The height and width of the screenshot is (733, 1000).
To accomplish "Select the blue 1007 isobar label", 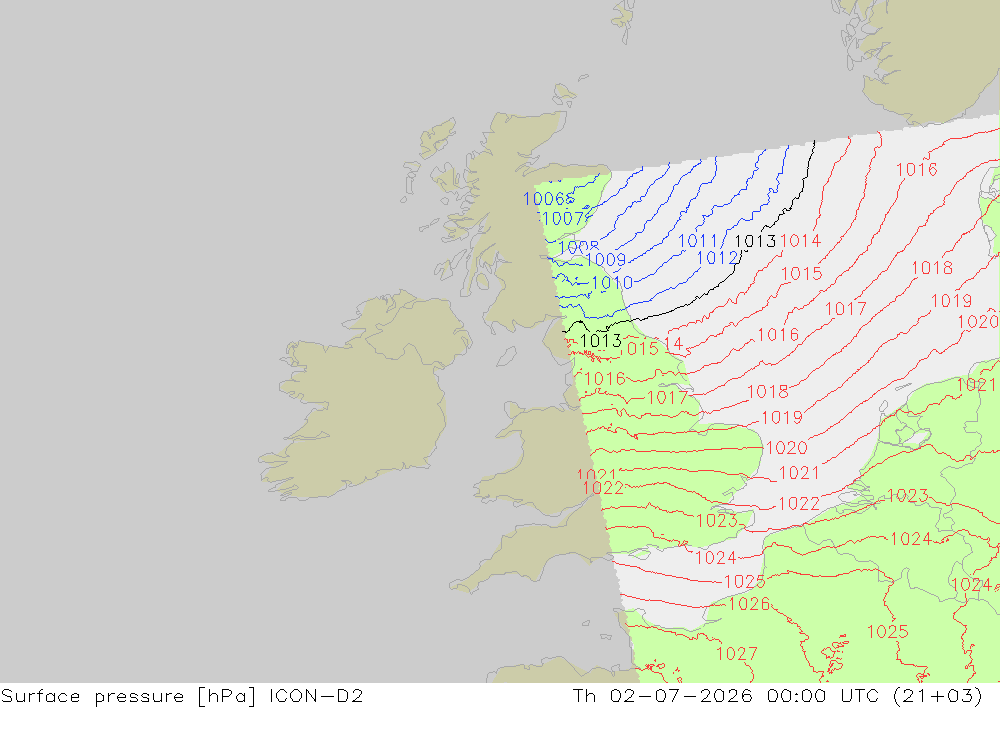I will coord(563,219).
